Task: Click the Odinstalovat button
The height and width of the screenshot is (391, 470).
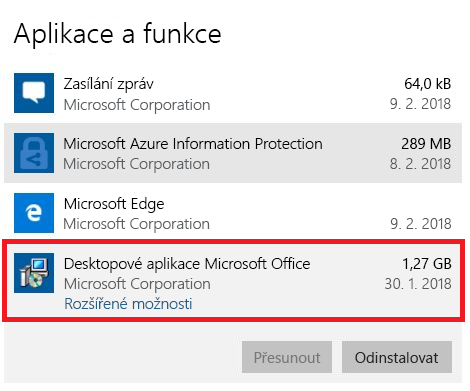Action: tap(397, 357)
